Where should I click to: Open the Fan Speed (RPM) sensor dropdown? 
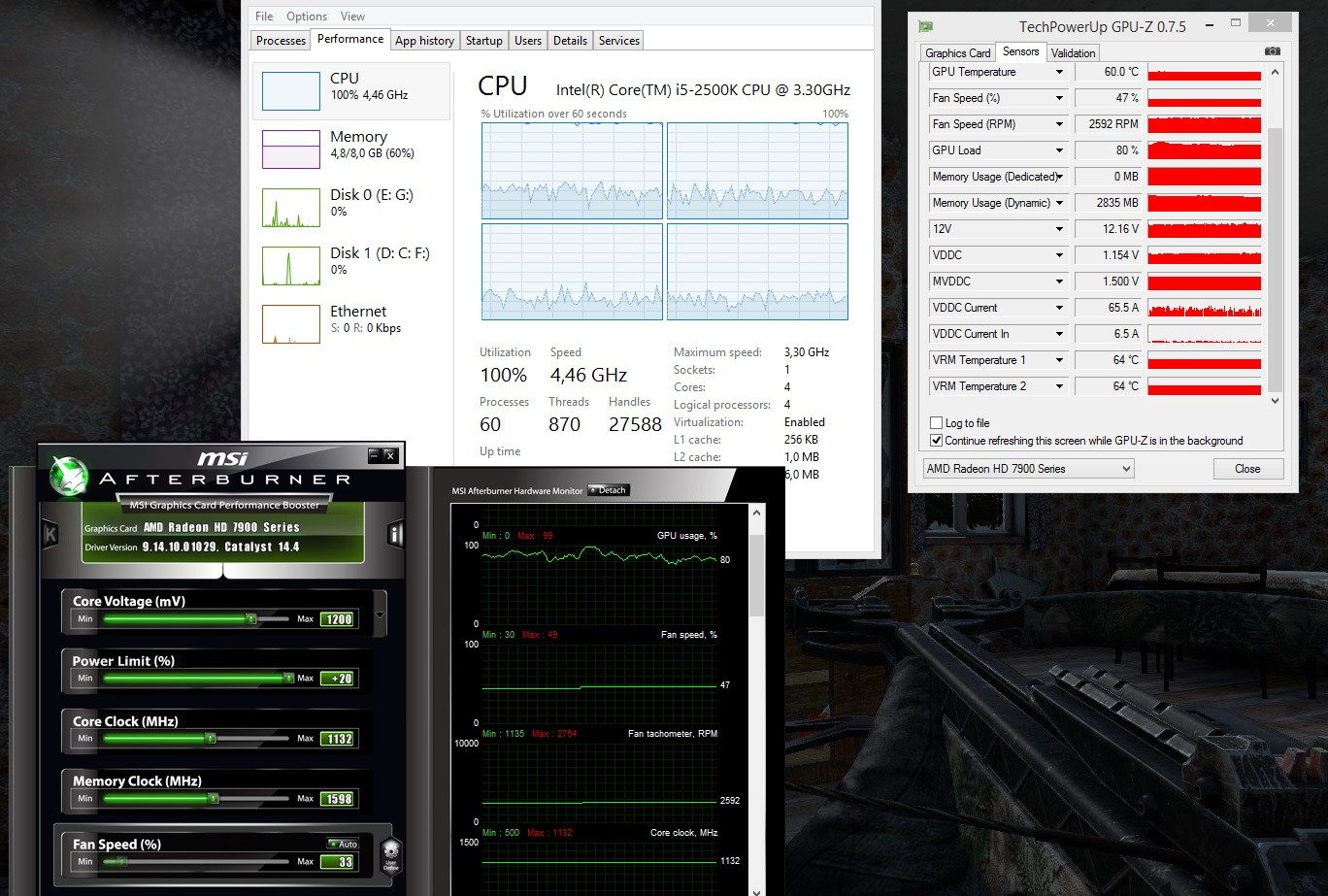pyautogui.click(x=1060, y=124)
